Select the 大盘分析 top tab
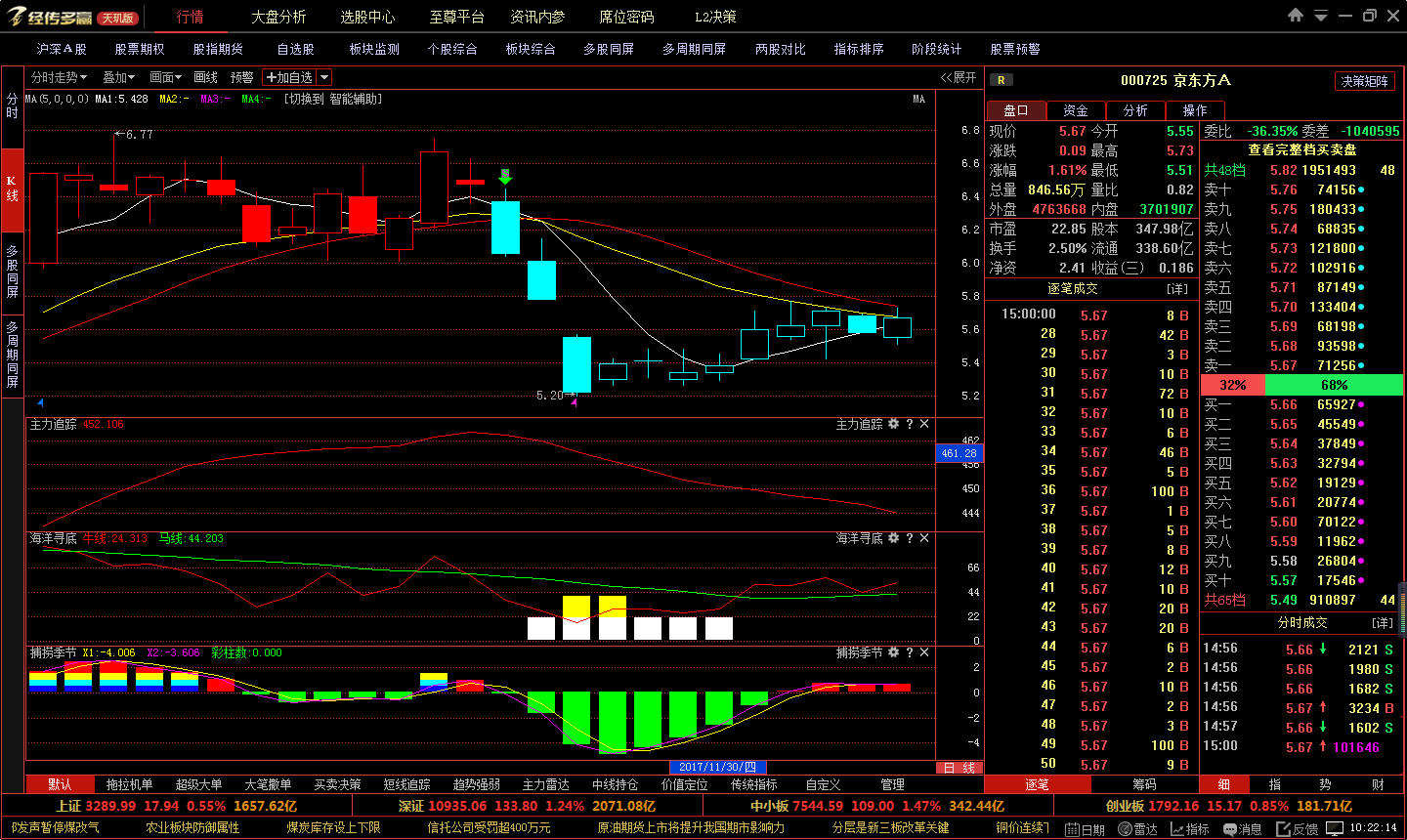Image resolution: width=1407 pixels, height=840 pixels. click(278, 17)
